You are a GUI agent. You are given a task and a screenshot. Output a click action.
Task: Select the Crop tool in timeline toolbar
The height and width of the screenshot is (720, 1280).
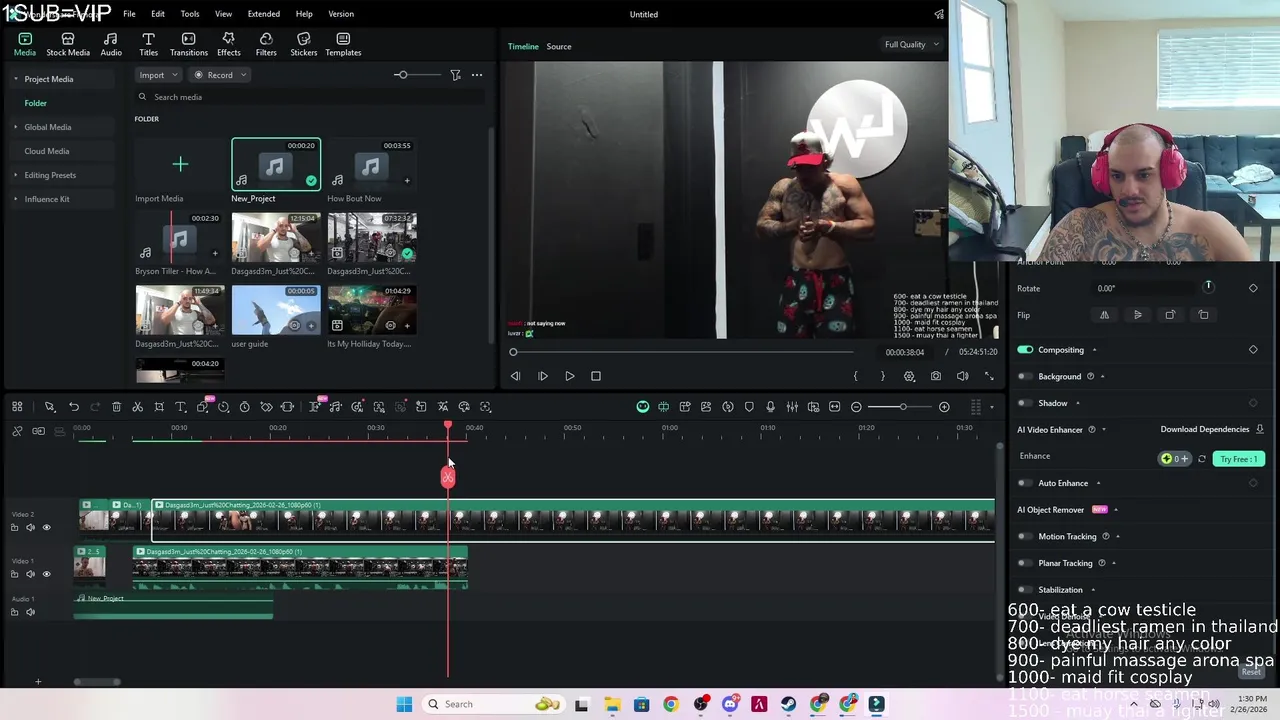click(159, 407)
